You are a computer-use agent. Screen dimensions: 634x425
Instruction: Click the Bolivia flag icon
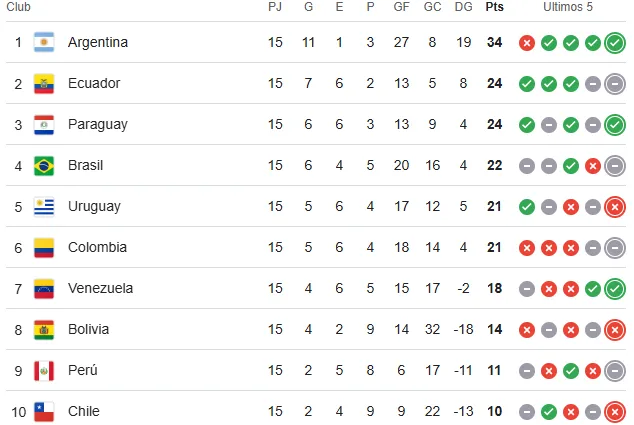click(43, 329)
